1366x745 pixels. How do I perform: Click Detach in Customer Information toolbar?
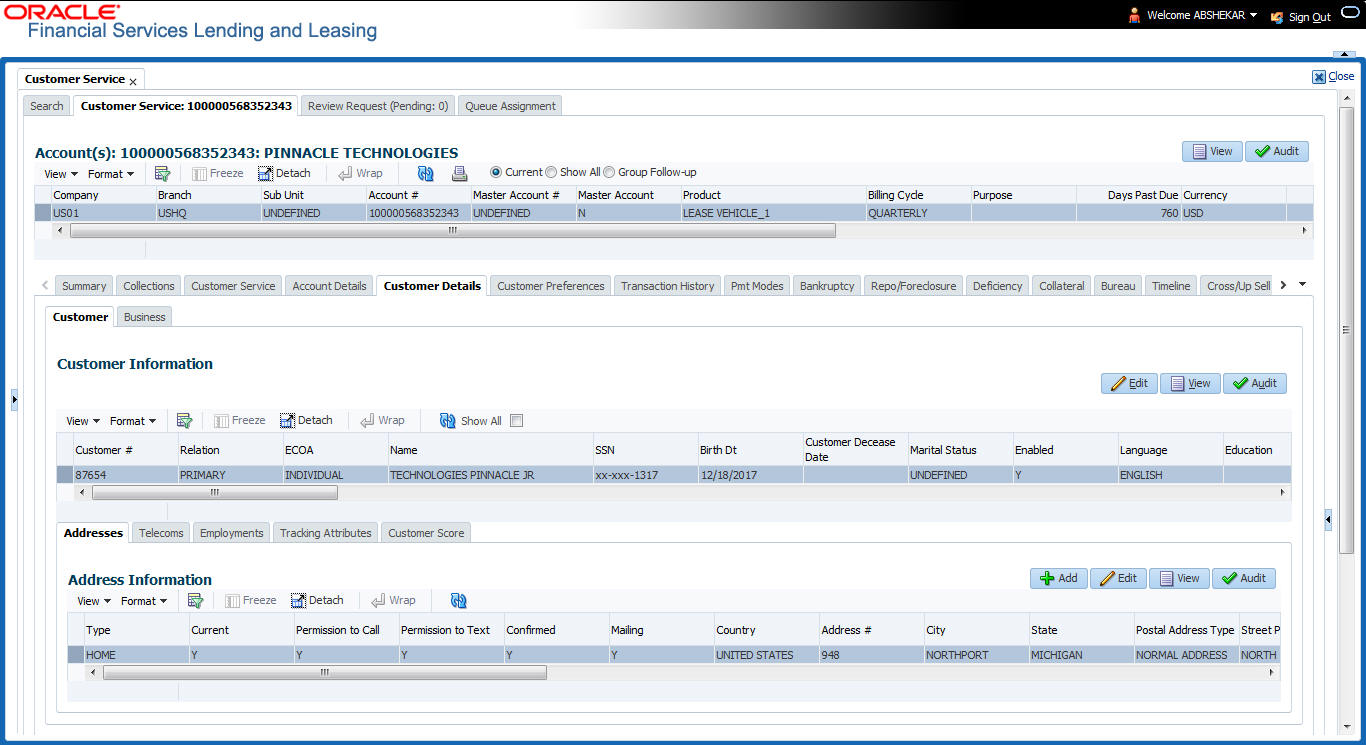306,421
